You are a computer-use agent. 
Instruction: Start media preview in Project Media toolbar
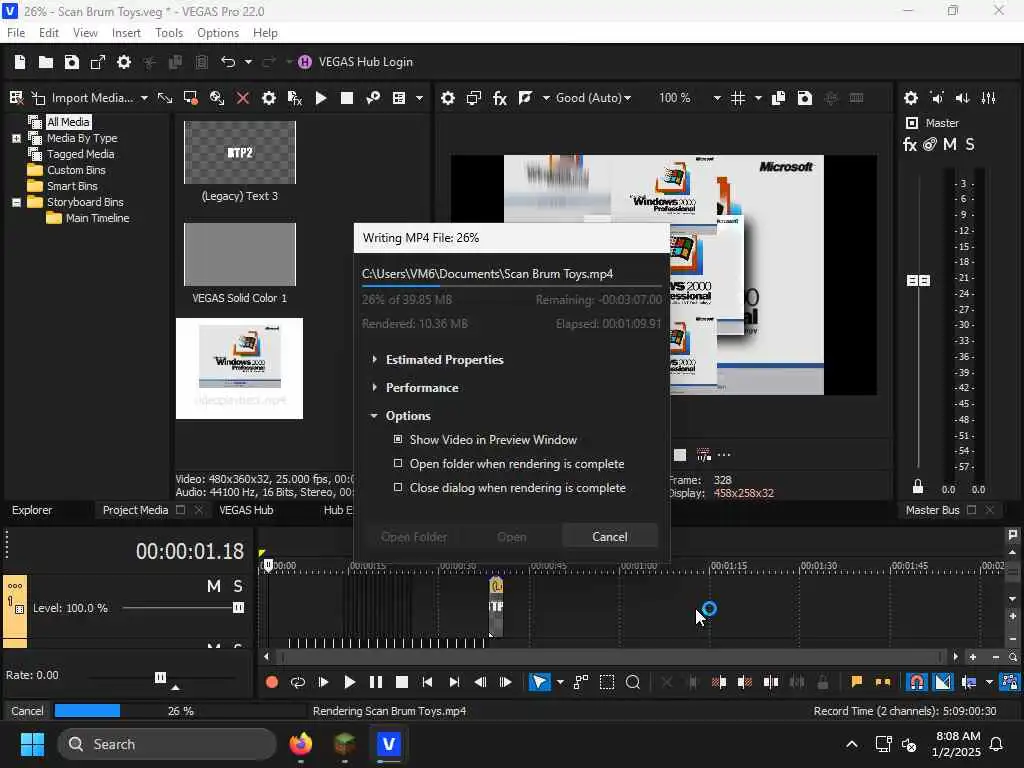point(321,98)
